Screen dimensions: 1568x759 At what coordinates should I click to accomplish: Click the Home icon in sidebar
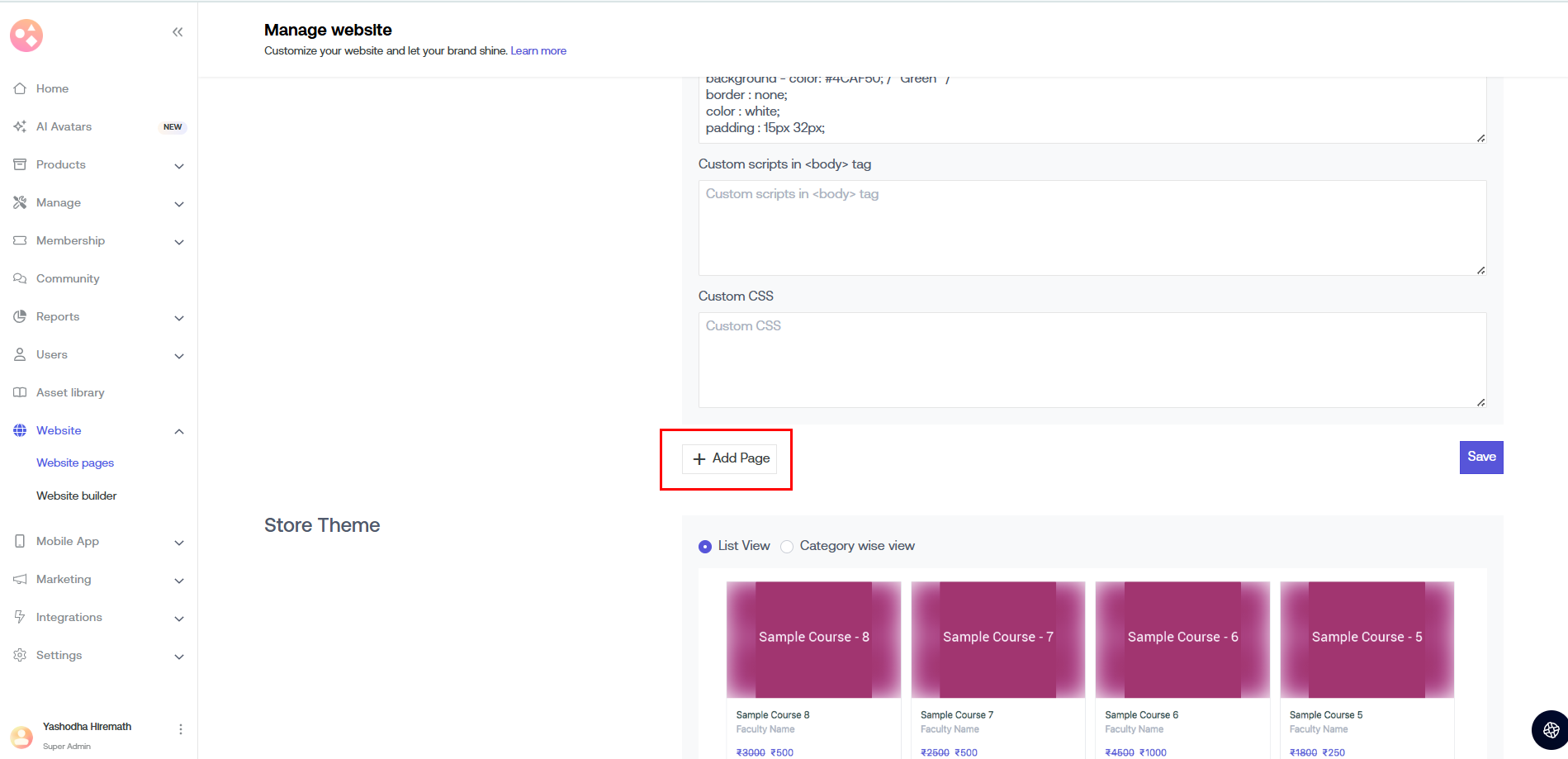pos(20,88)
